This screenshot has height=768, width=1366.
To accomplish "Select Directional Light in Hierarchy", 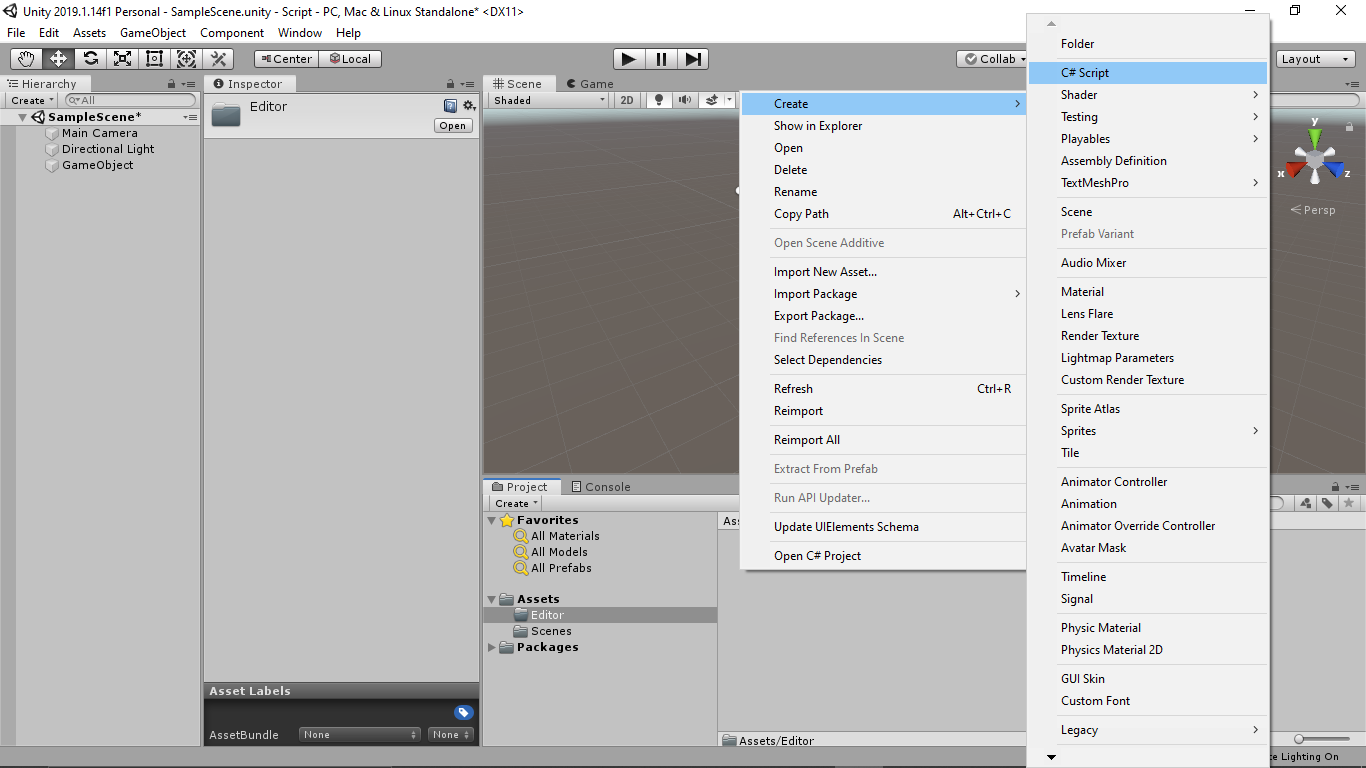I will [108, 149].
